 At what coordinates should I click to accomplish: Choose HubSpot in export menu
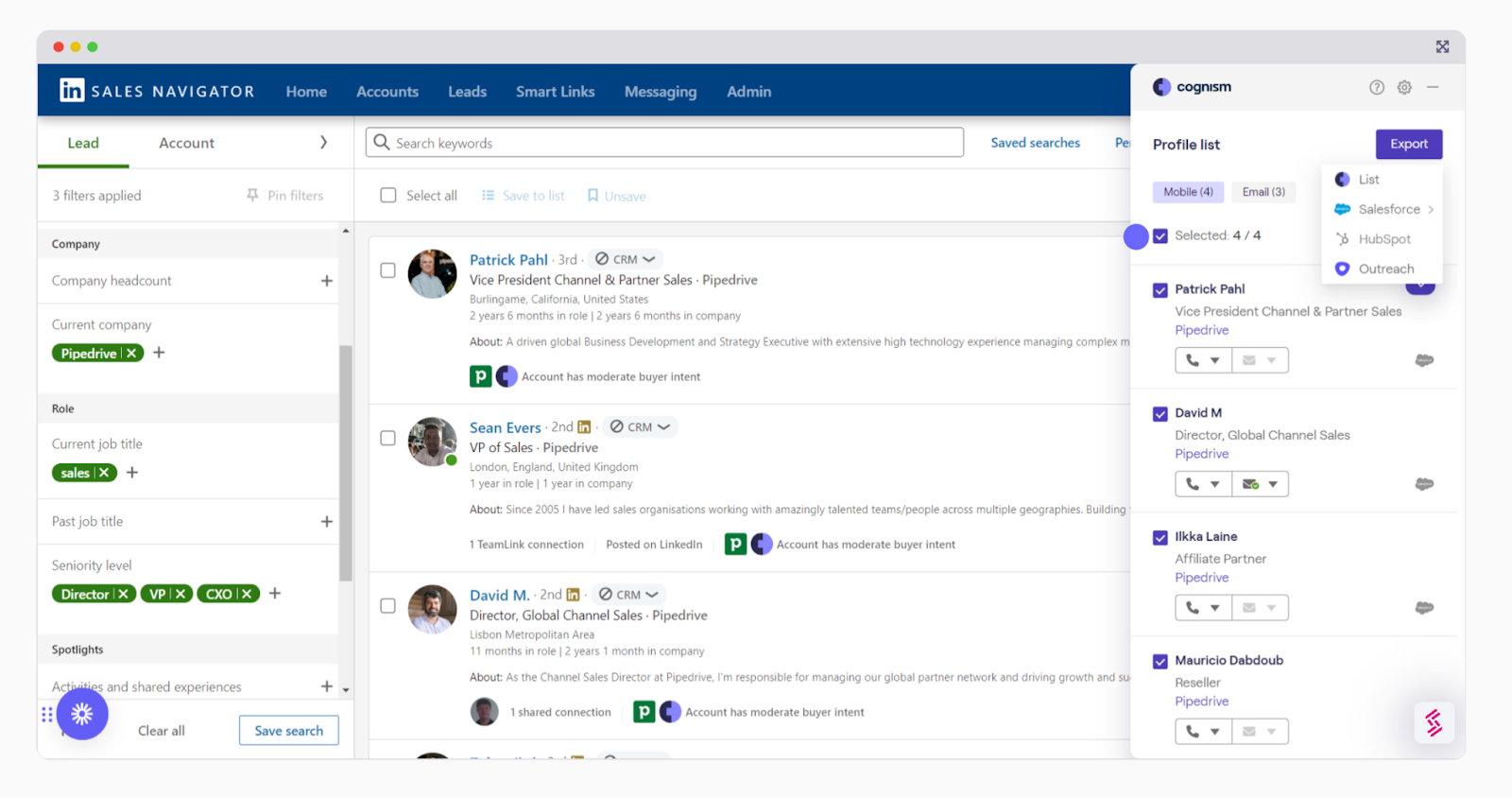pyautogui.click(x=1383, y=239)
